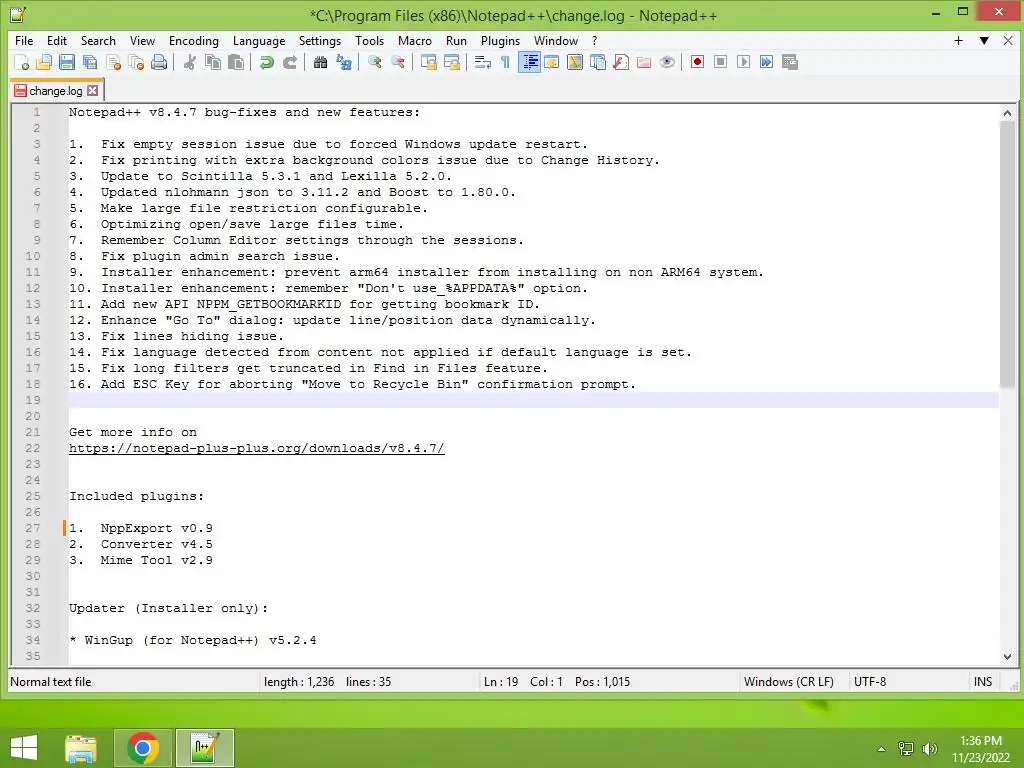Cut selection with the scissors icon
The width and height of the screenshot is (1024, 768).
(x=189, y=62)
